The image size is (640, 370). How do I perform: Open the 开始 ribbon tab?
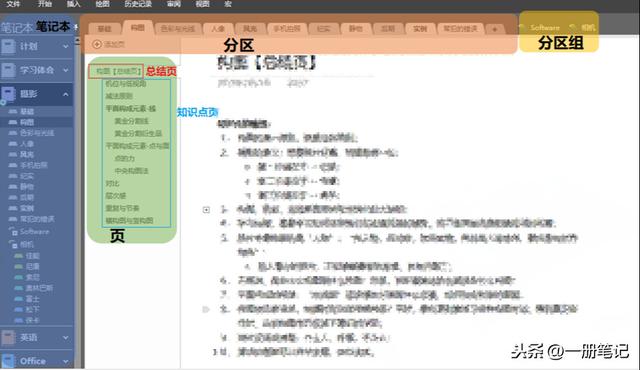pos(45,4)
